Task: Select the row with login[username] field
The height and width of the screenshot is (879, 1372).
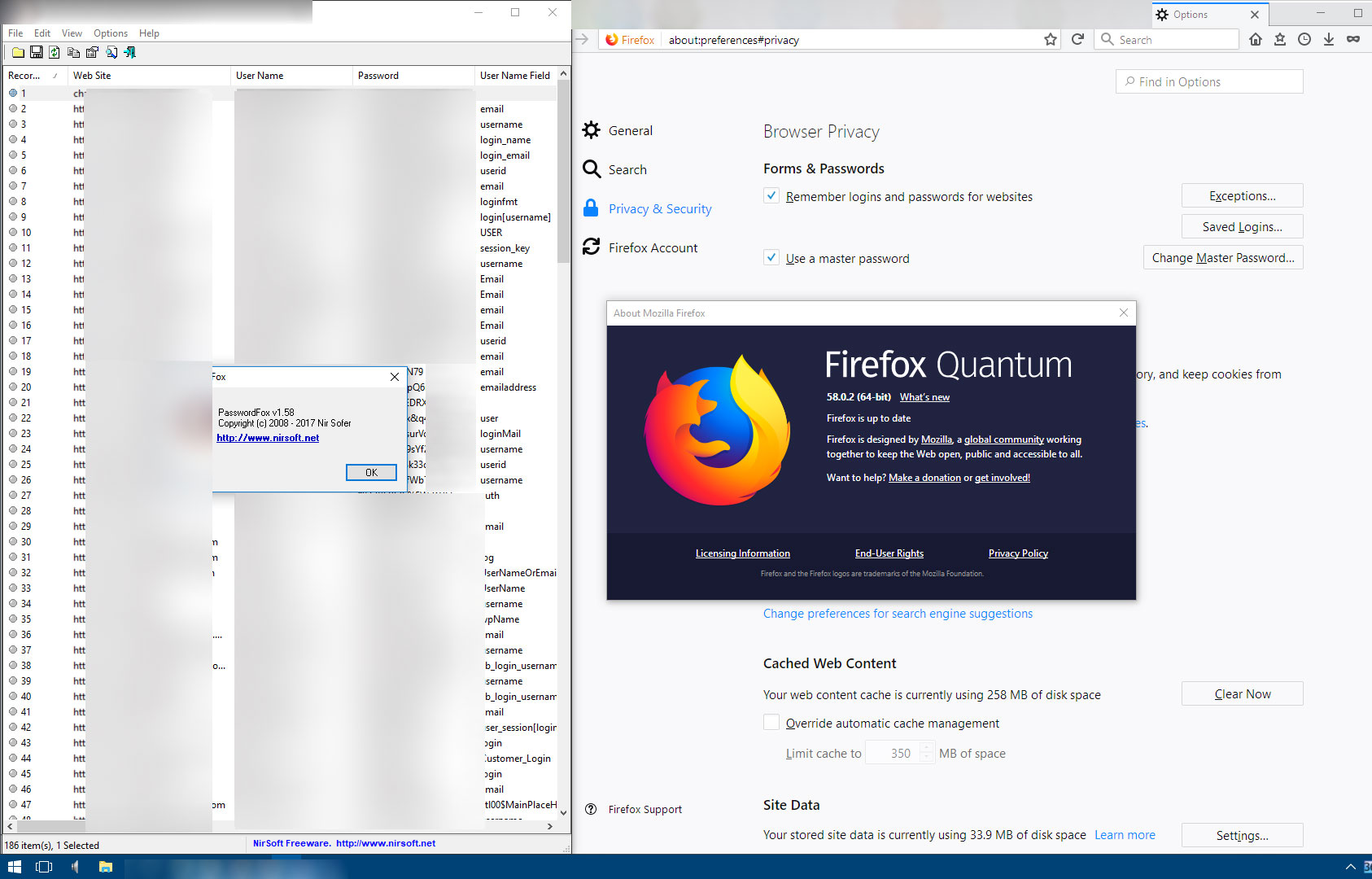Action: (281, 216)
